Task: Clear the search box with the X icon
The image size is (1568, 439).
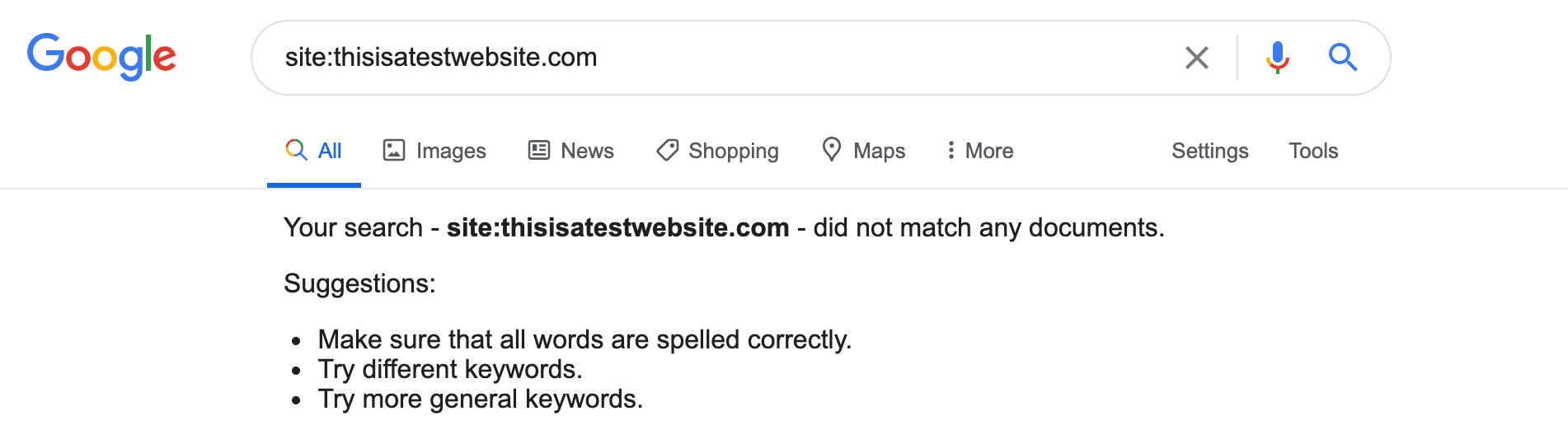Action: 1196,58
